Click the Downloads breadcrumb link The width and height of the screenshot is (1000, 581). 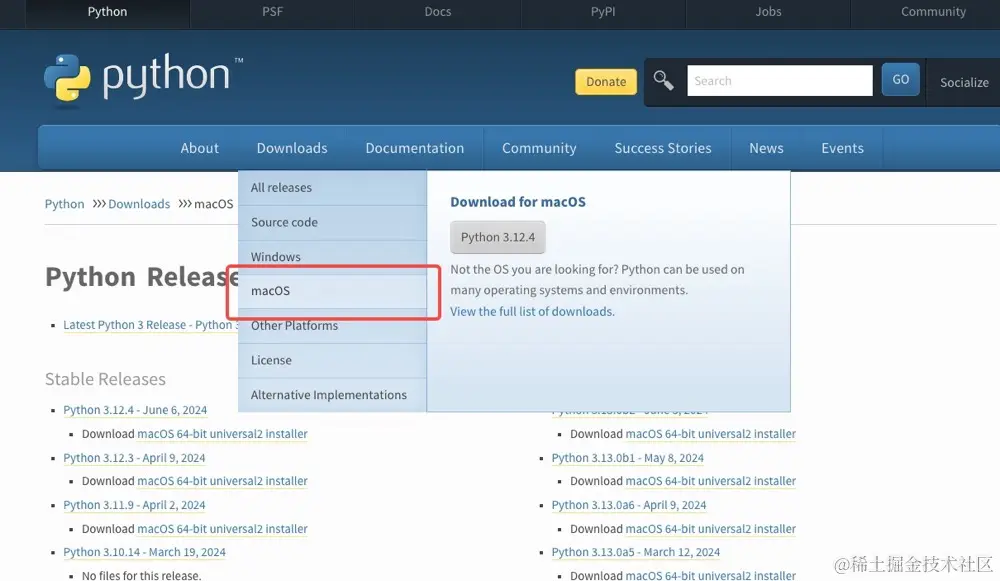[x=139, y=204]
